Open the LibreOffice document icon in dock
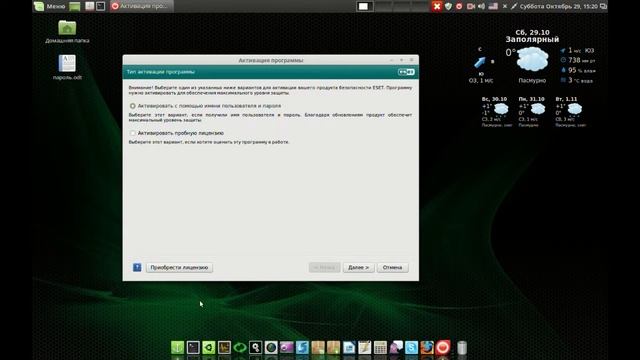The image size is (640, 360). pos(349,347)
